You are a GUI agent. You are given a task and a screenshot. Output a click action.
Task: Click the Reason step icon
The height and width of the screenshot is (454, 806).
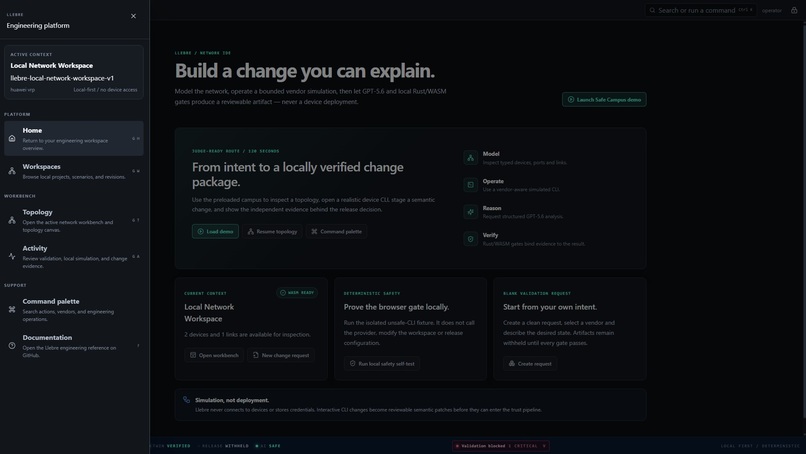[470, 212]
